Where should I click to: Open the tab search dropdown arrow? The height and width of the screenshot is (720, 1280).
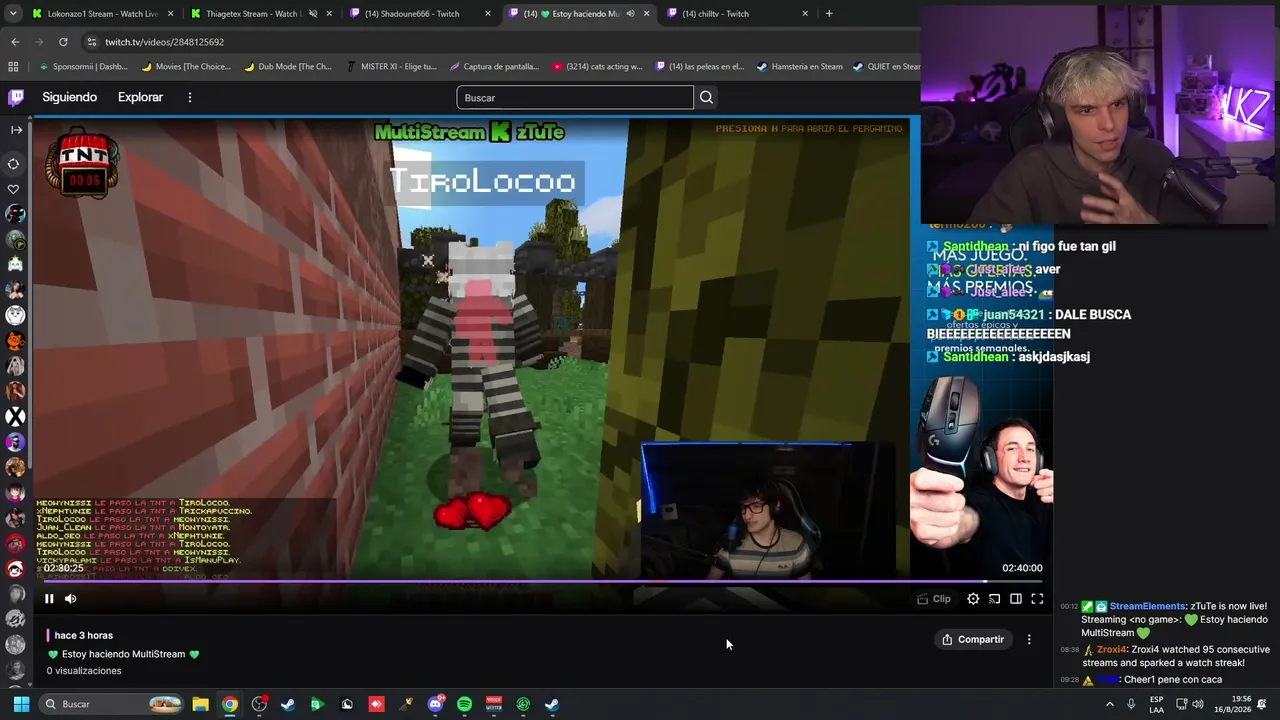pos(12,14)
